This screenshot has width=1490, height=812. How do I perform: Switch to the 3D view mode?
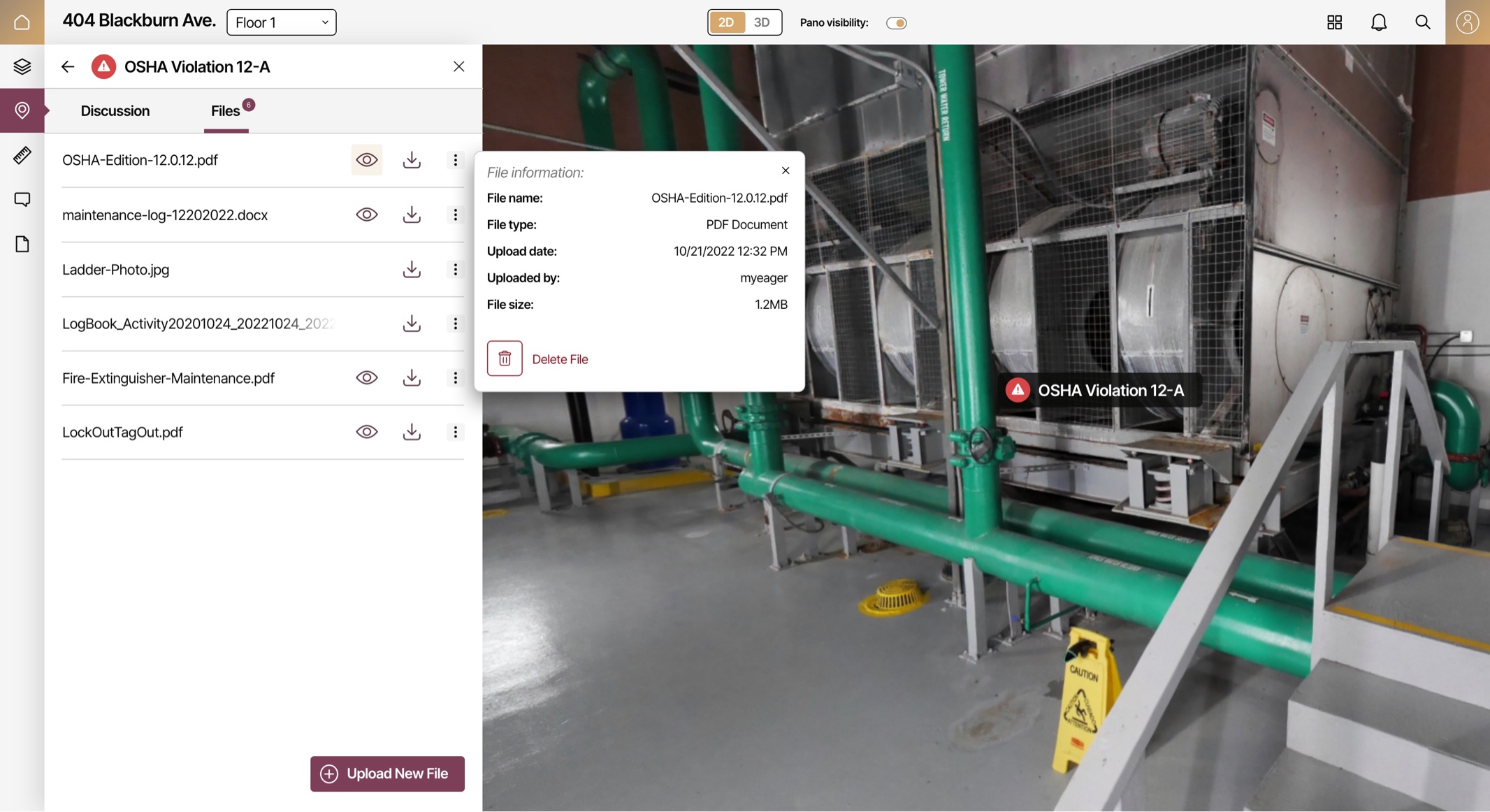coord(762,22)
